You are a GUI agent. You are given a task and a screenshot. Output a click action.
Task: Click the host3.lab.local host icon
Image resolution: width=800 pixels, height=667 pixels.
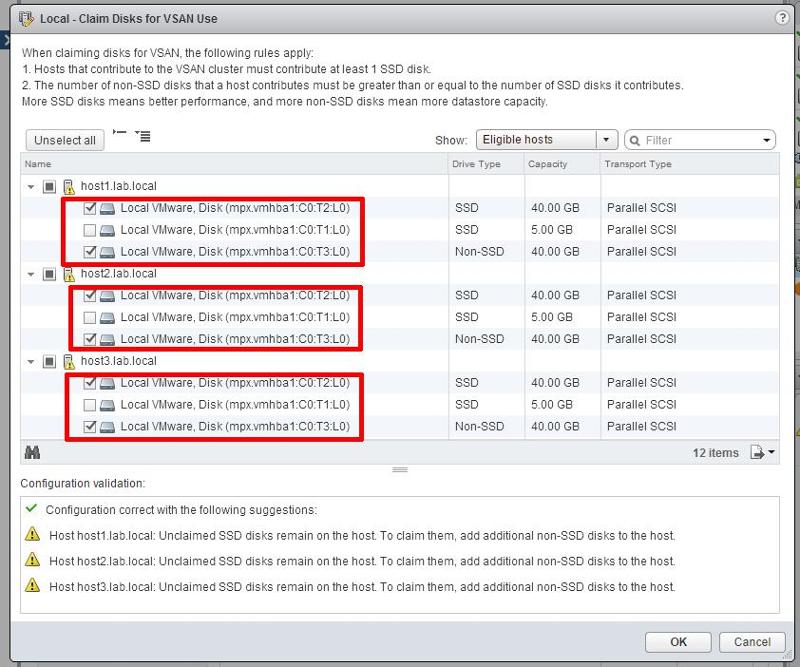[x=69, y=361]
